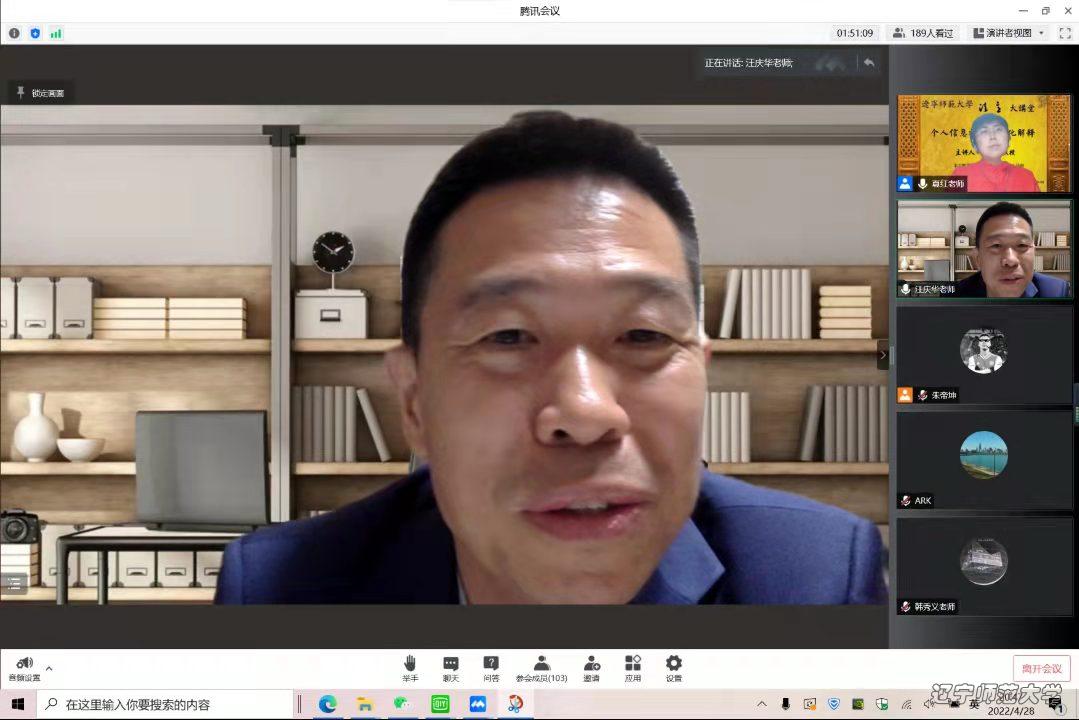Open participants list (参会成员 103)

[541, 667]
